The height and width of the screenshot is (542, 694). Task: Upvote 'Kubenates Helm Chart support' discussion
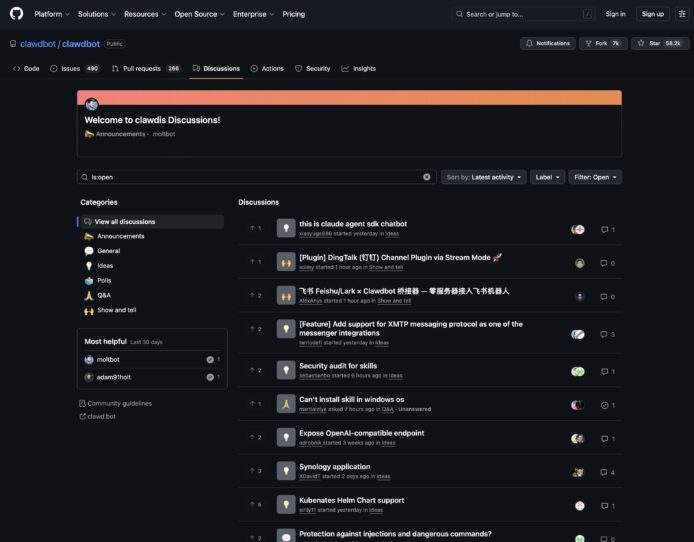[x=254, y=505]
